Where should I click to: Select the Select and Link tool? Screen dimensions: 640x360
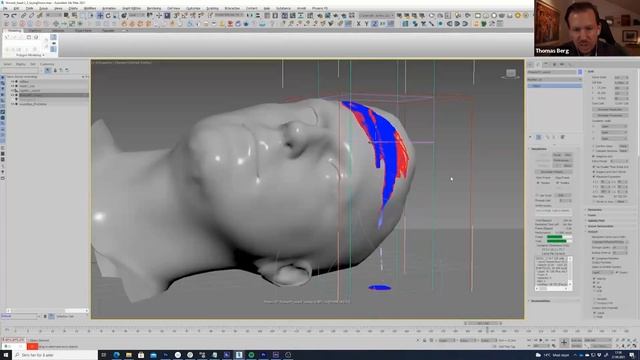pyautogui.click(x=23, y=16)
